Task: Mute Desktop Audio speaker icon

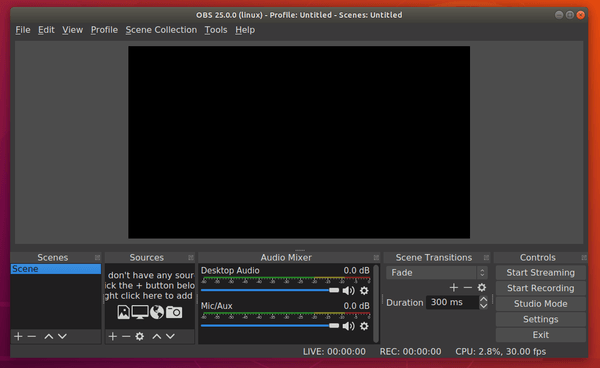Action: click(x=348, y=291)
